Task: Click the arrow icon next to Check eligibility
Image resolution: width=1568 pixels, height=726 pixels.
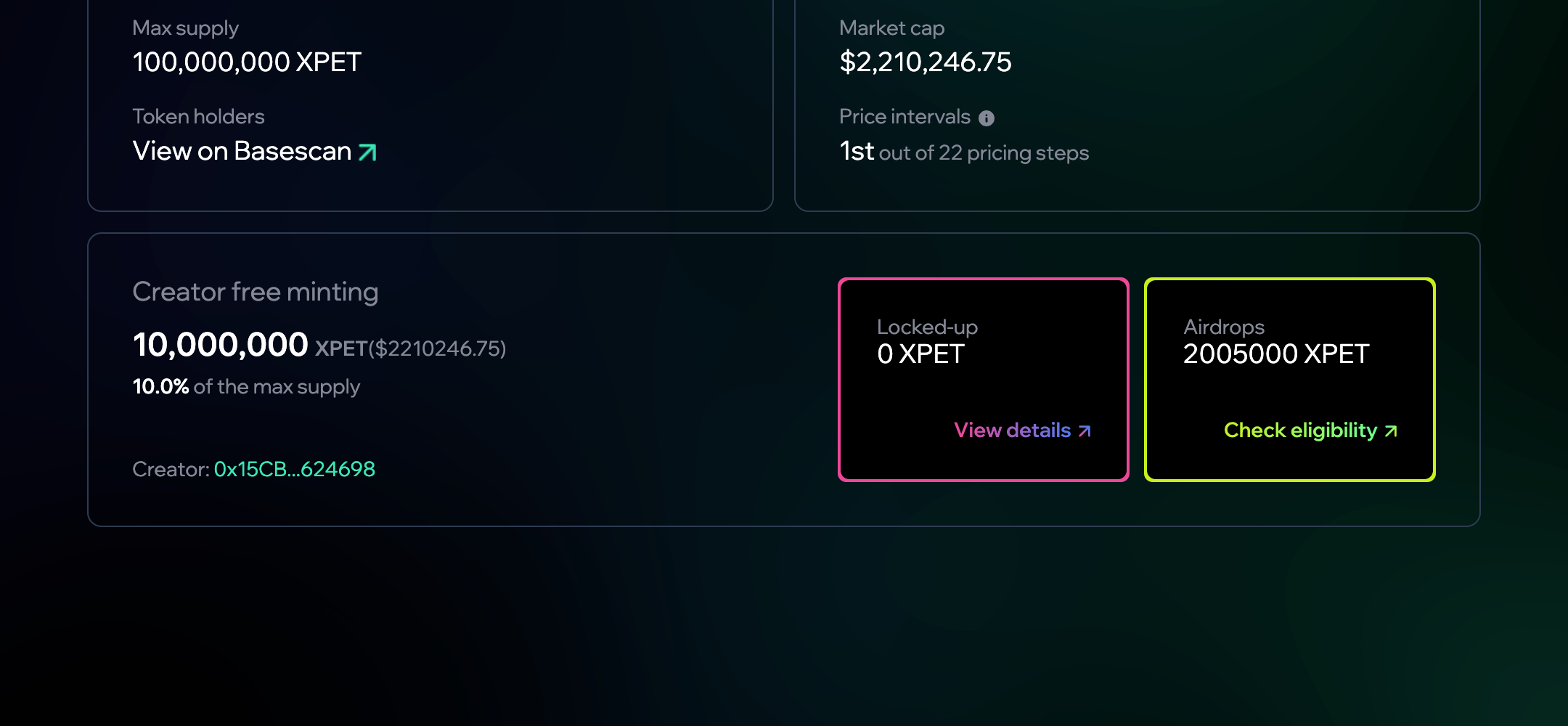Action: click(1391, 431)
